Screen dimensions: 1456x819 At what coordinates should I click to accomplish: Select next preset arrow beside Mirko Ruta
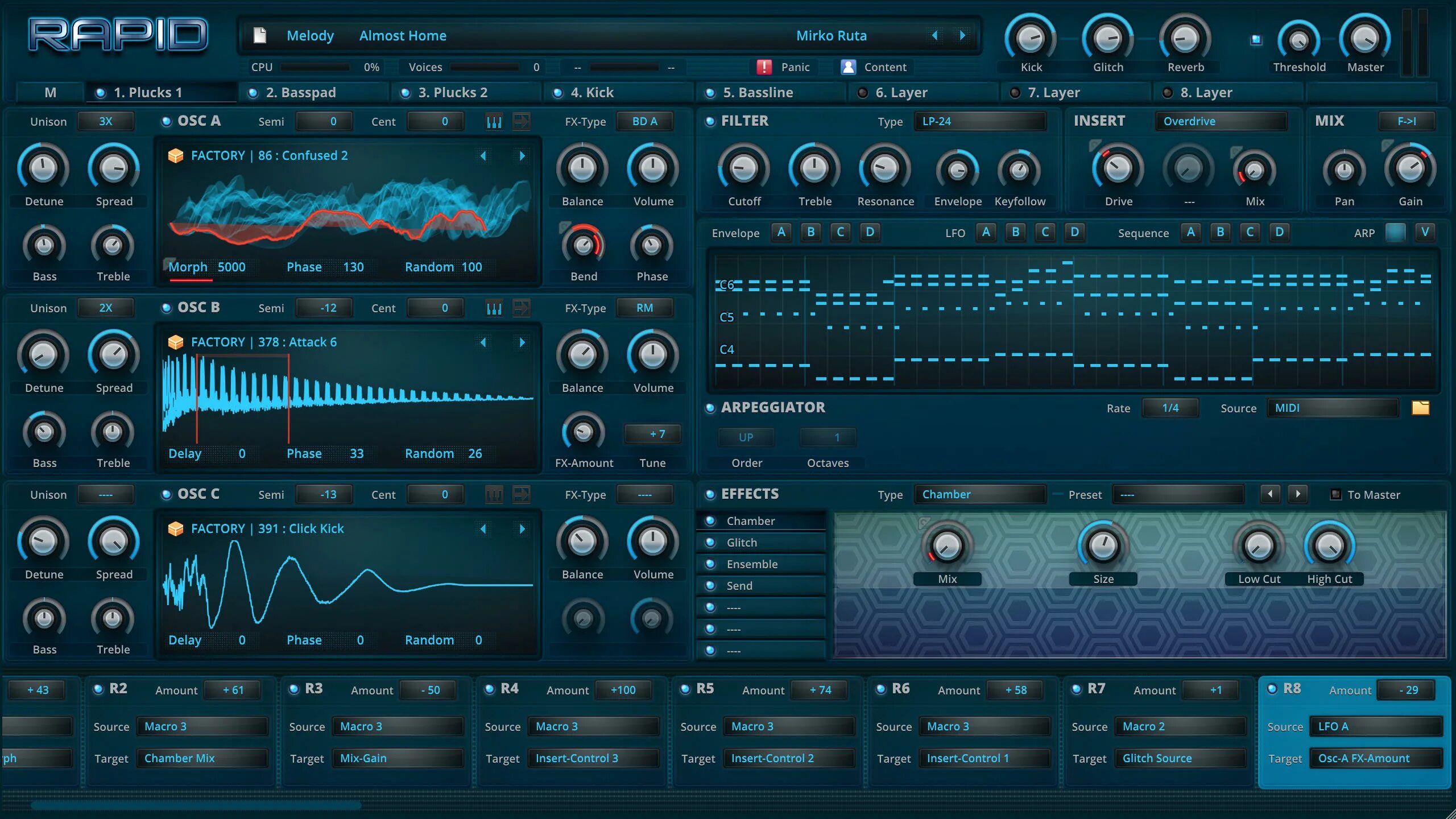(962, 35)
